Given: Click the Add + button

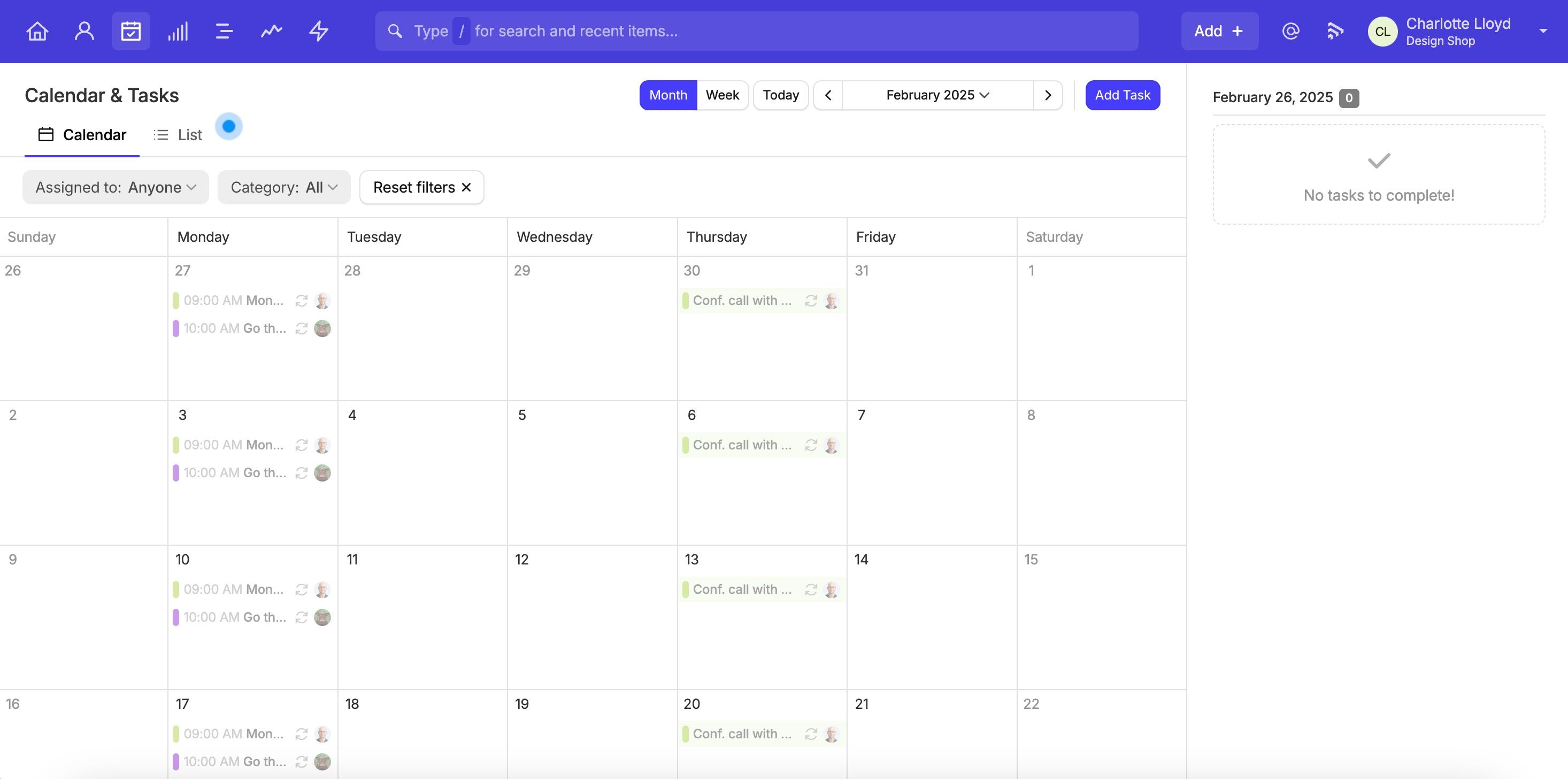Looking at the screenshot, I should [1219, 31].
